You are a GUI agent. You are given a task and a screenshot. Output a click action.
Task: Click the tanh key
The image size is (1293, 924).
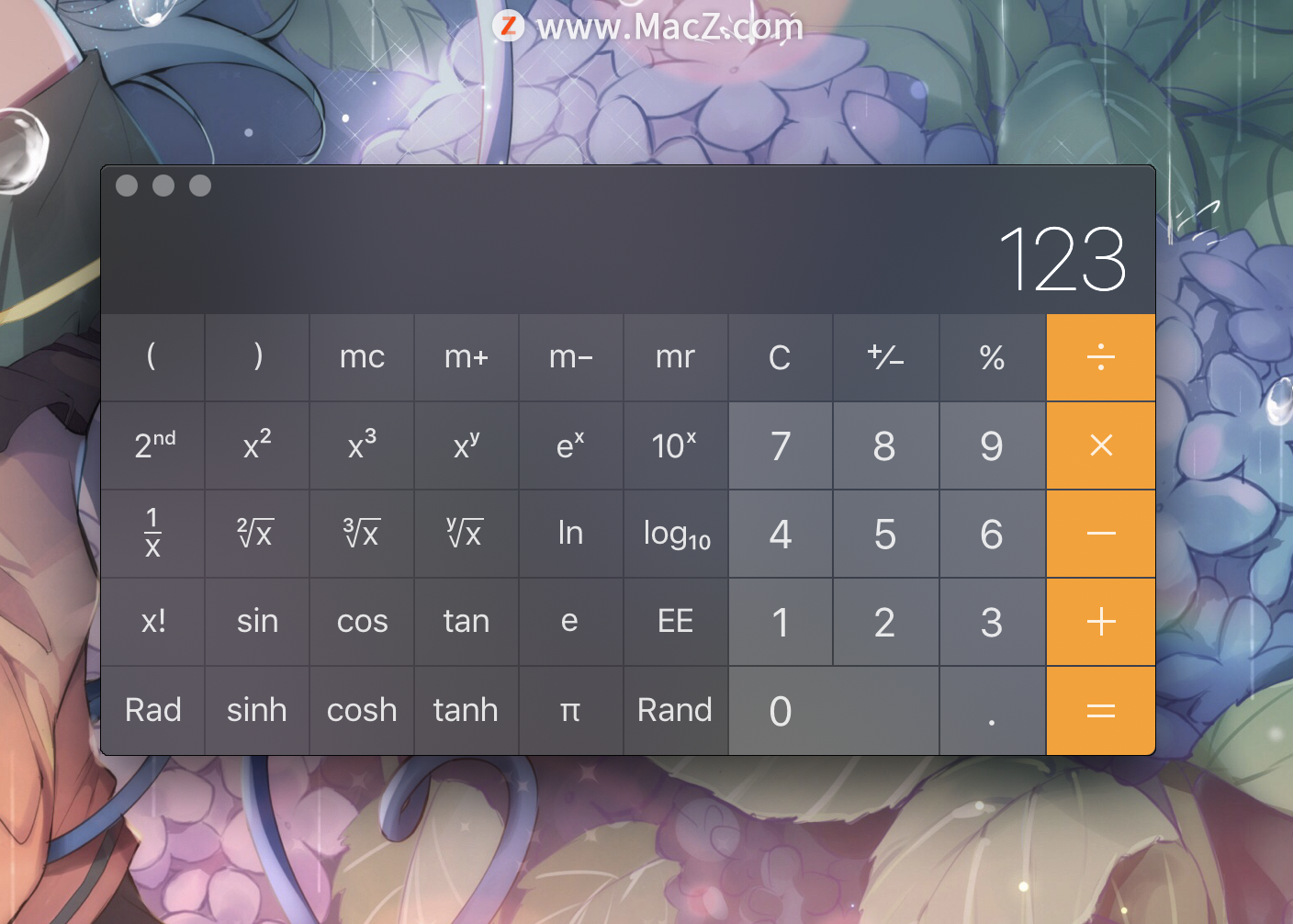467,711
